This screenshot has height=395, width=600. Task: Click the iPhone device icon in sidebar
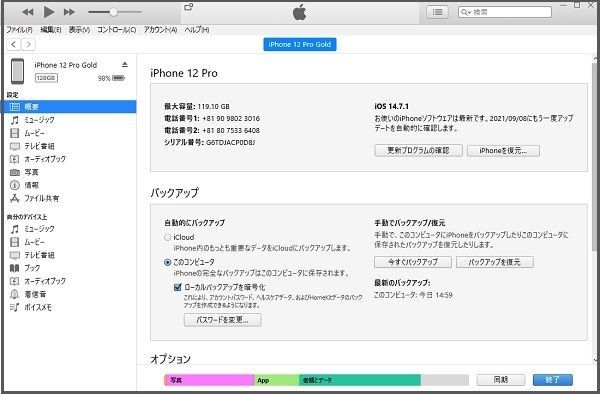(x=17, y=71)
